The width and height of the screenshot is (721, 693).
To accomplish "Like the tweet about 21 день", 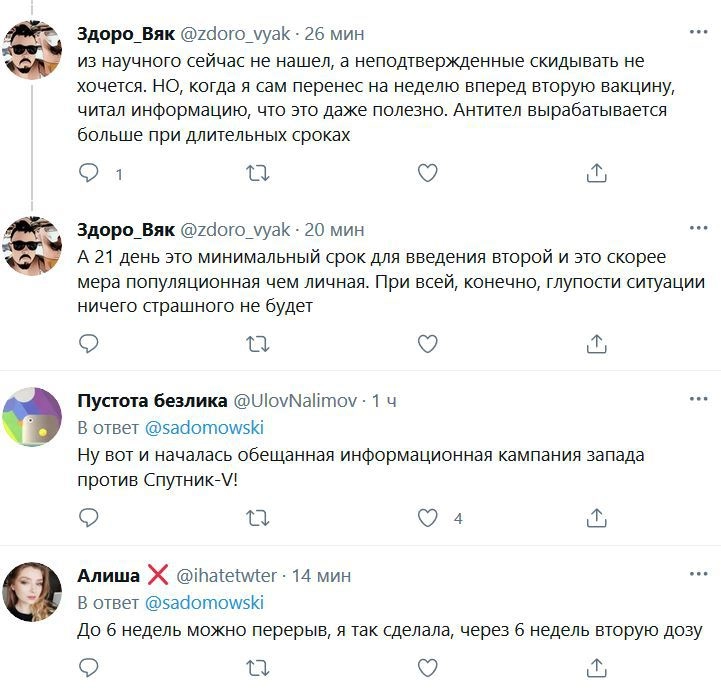I will pyautogui.click(x=427, y=344).
